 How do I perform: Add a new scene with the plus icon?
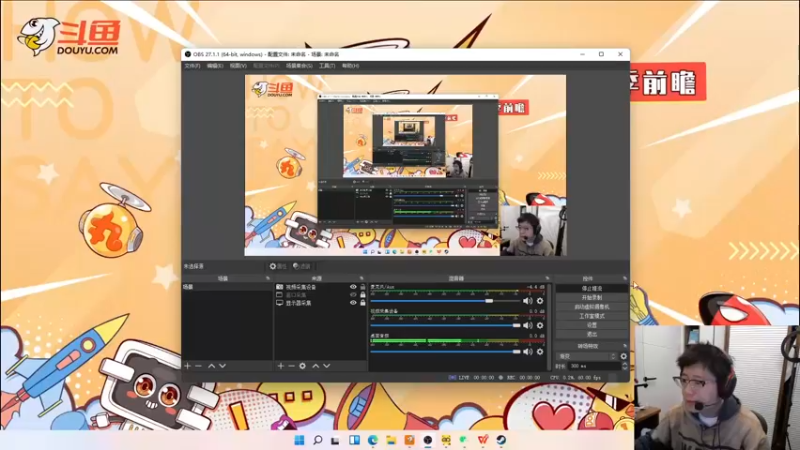(x=187, y=366)
